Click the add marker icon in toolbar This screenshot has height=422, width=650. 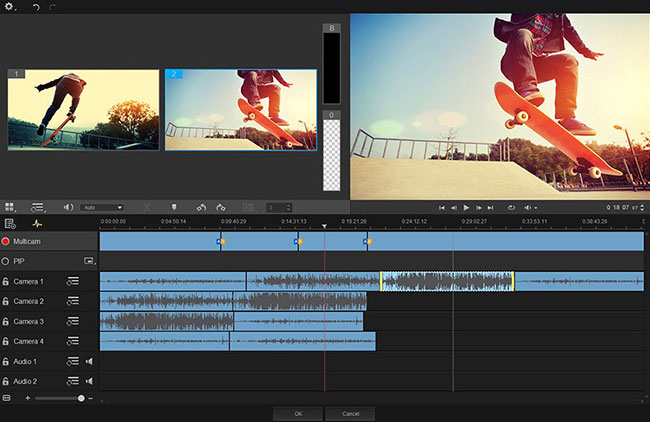click(x=172, y=207)
